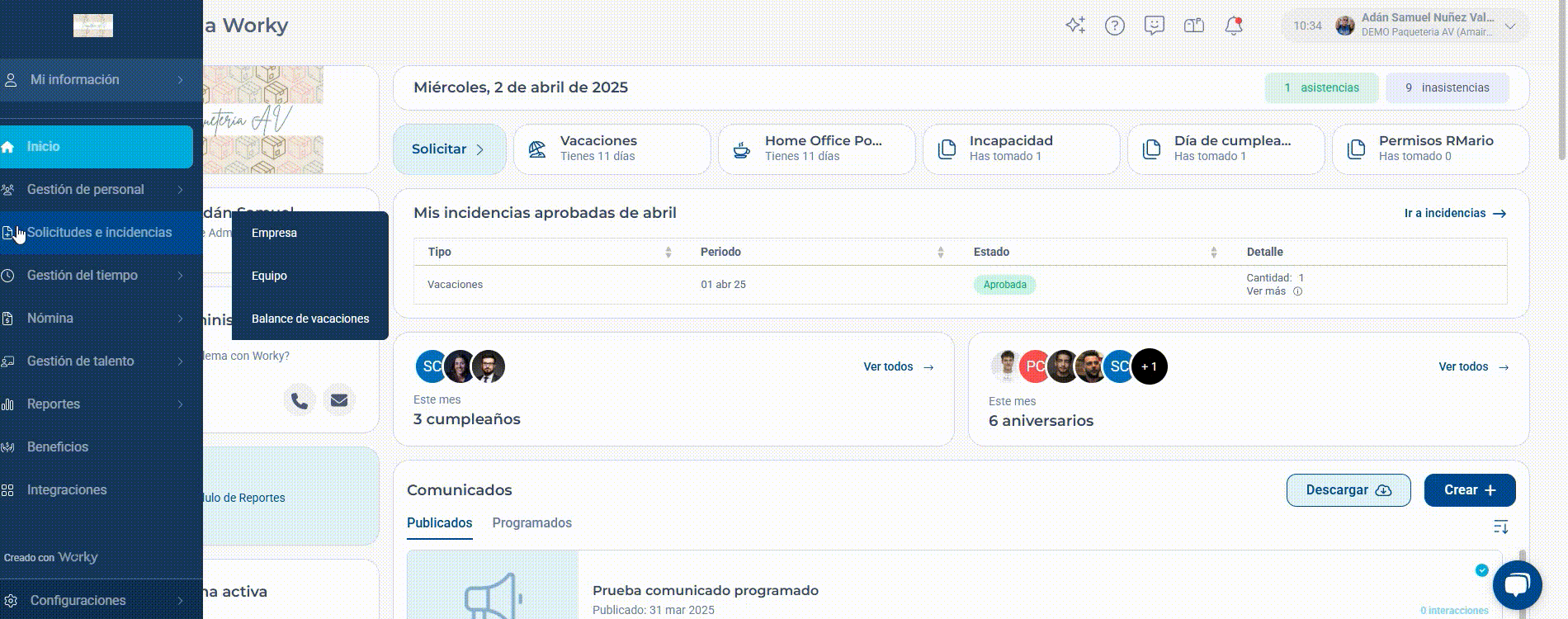Click the user profile avatar photo

(1345, 26)
